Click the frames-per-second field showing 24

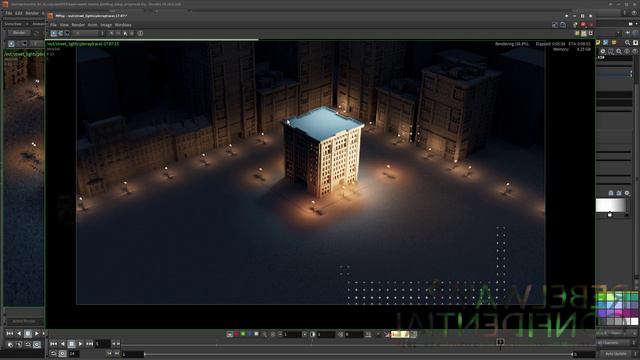pyautogui.click(x=73, y=353)
